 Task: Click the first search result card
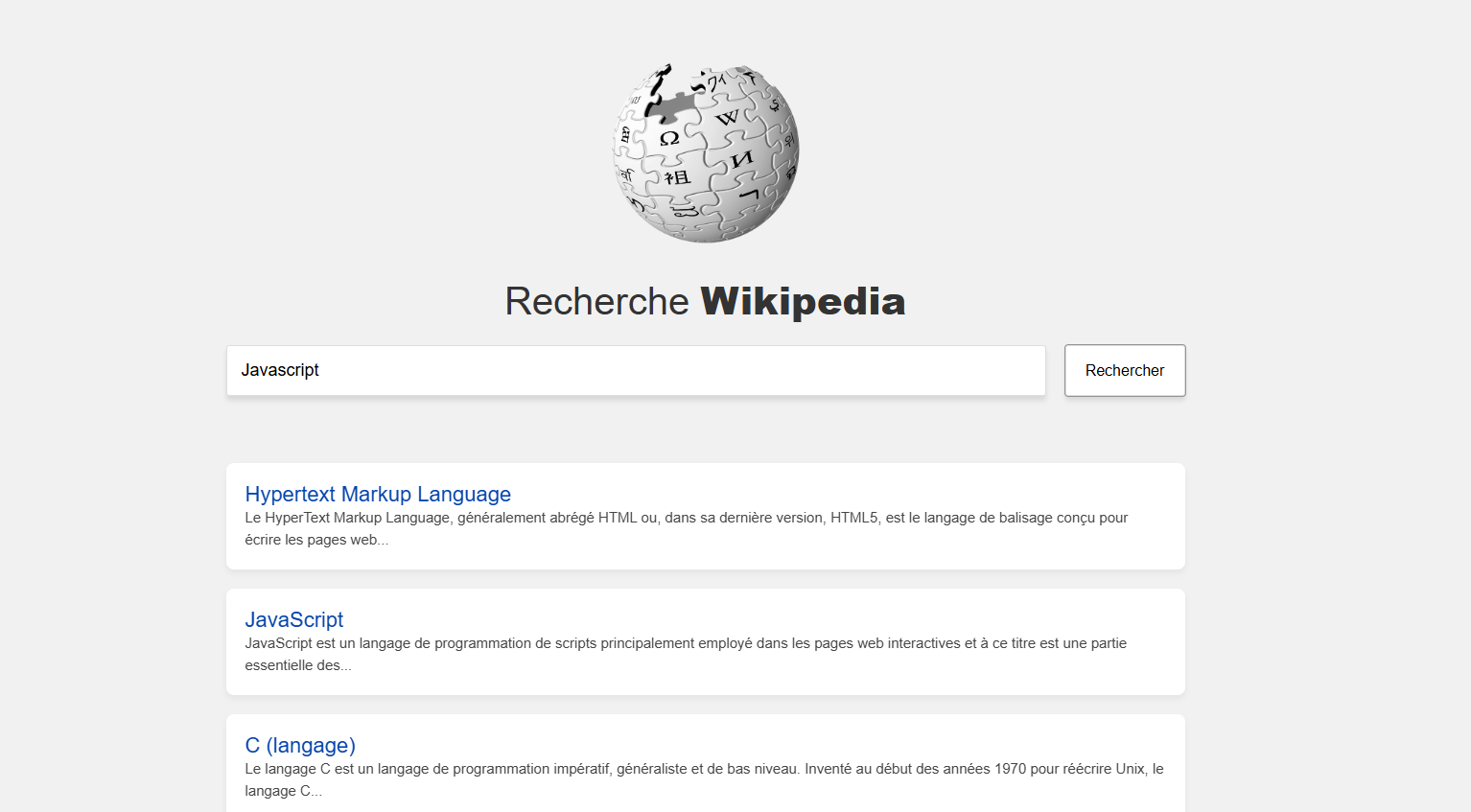(x=705, y=516)
